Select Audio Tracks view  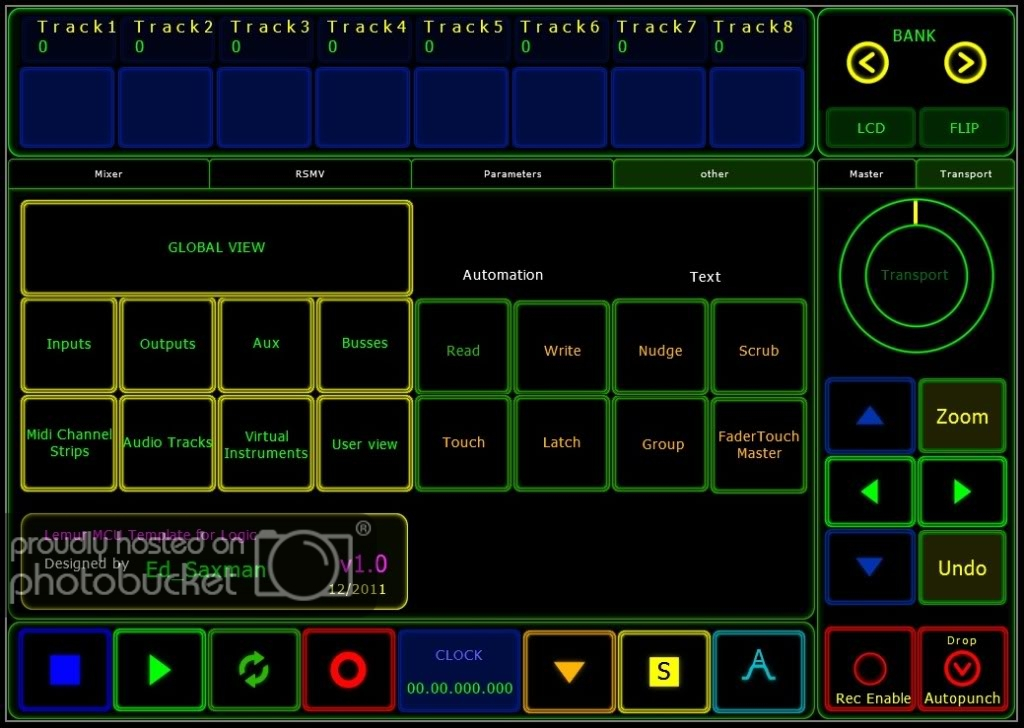click(x=167, y=443)
